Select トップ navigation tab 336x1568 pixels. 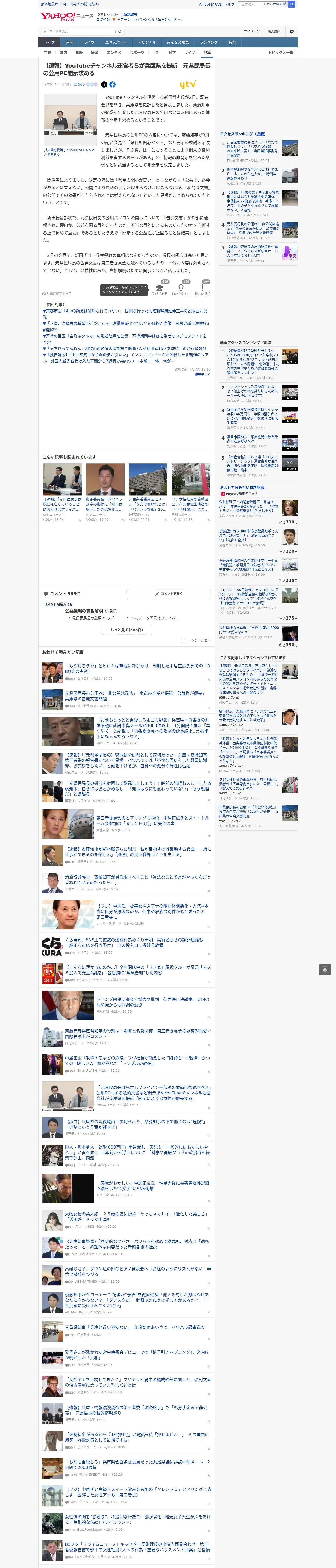49,43
